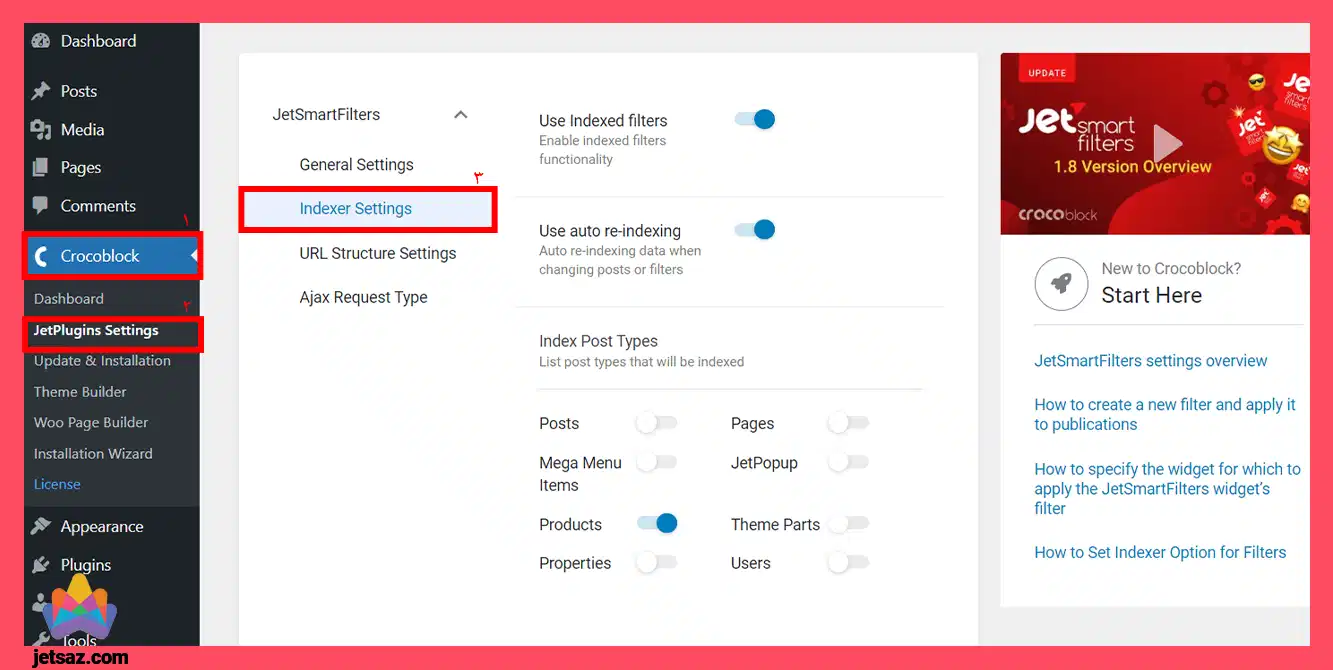Open JetPlugins Settings submenu

click(x=96, y=330)
